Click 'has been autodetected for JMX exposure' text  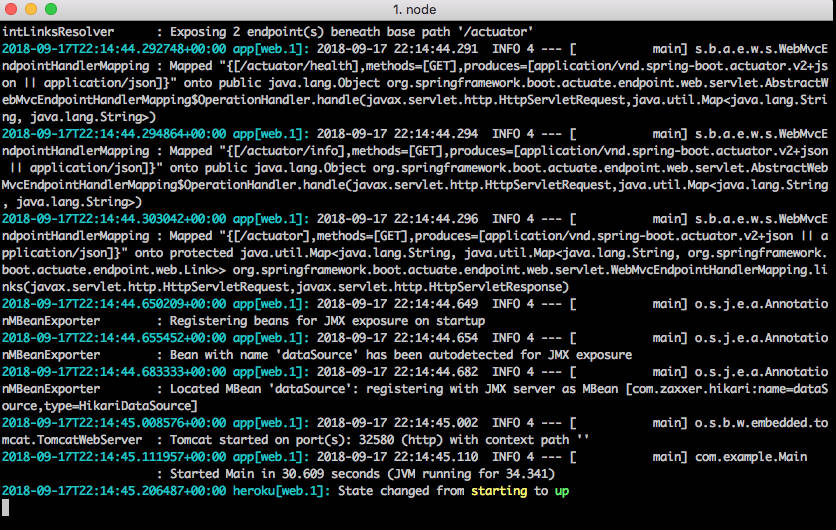499,355
